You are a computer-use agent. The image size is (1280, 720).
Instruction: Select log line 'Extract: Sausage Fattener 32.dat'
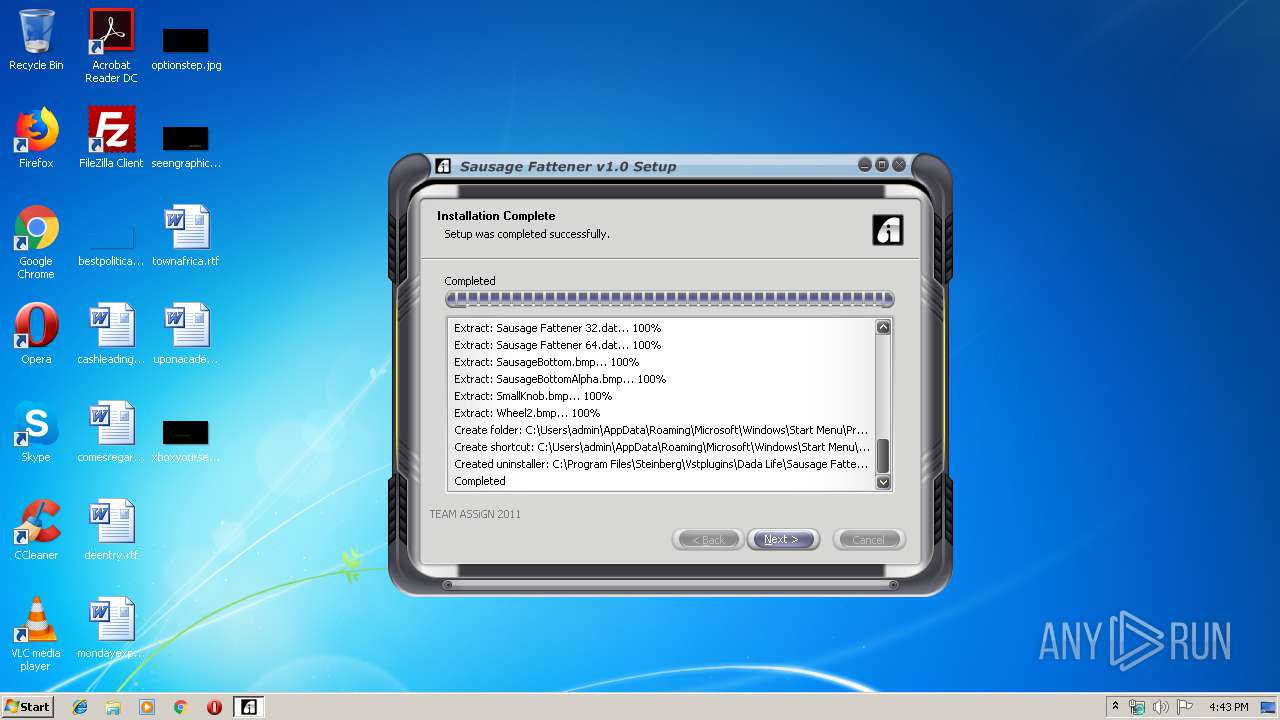(557, 328)
